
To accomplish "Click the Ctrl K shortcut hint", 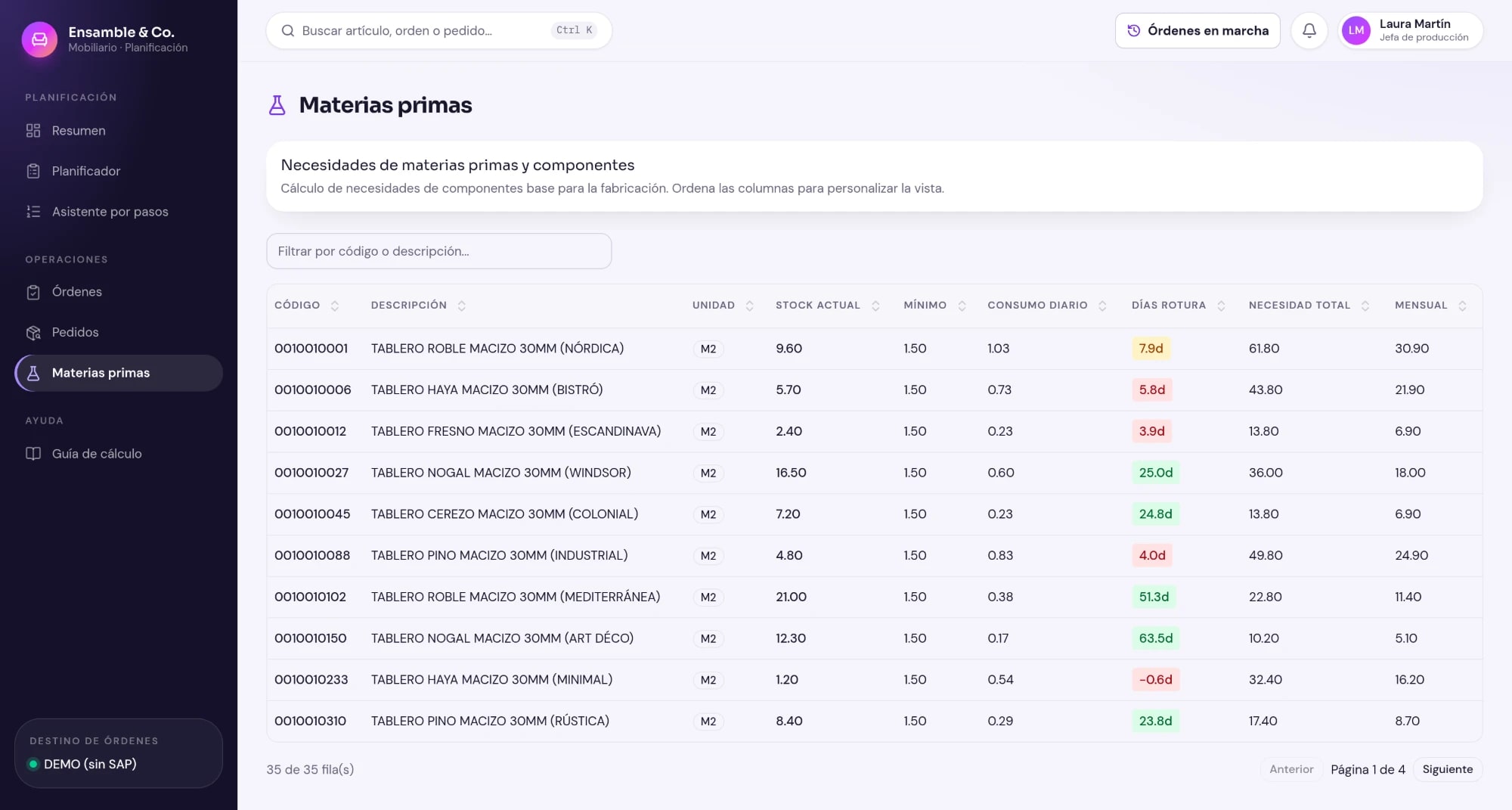I will [x=574, y=30].
